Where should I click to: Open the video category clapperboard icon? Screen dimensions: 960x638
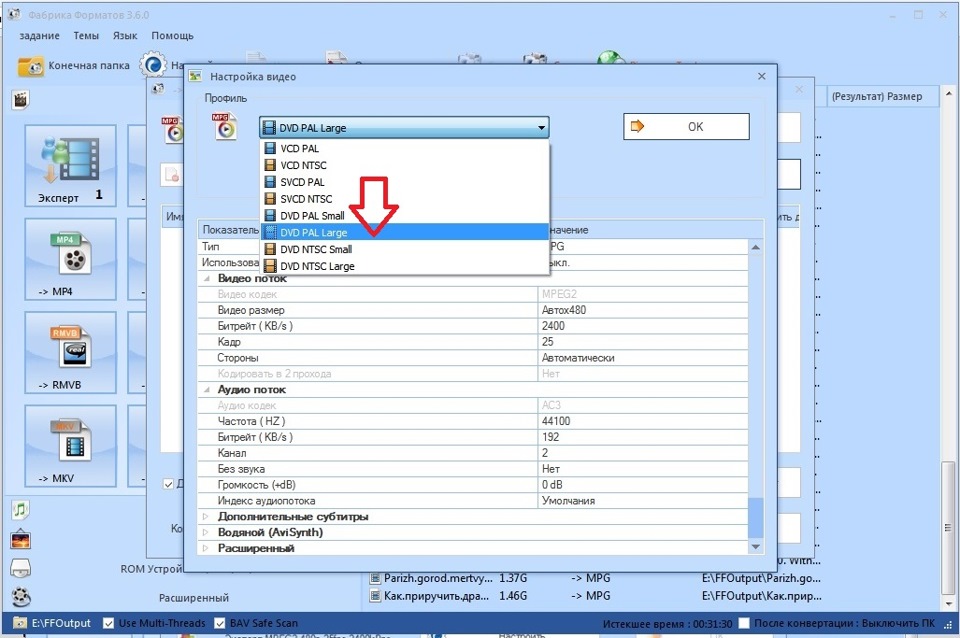tap(21, 100)
